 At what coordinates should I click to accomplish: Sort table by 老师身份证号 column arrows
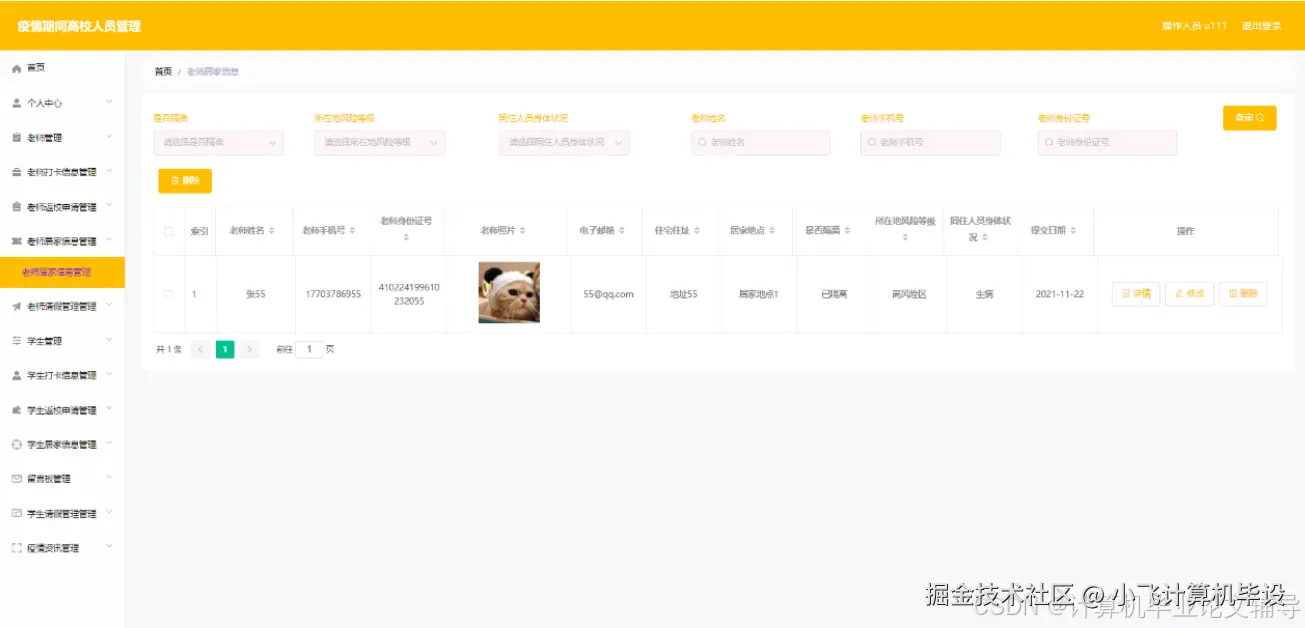[406, 238]
